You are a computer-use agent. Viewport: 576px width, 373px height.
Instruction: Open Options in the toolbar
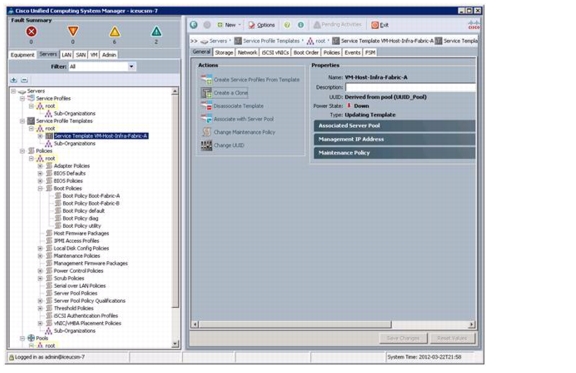[x=262, y=25]
